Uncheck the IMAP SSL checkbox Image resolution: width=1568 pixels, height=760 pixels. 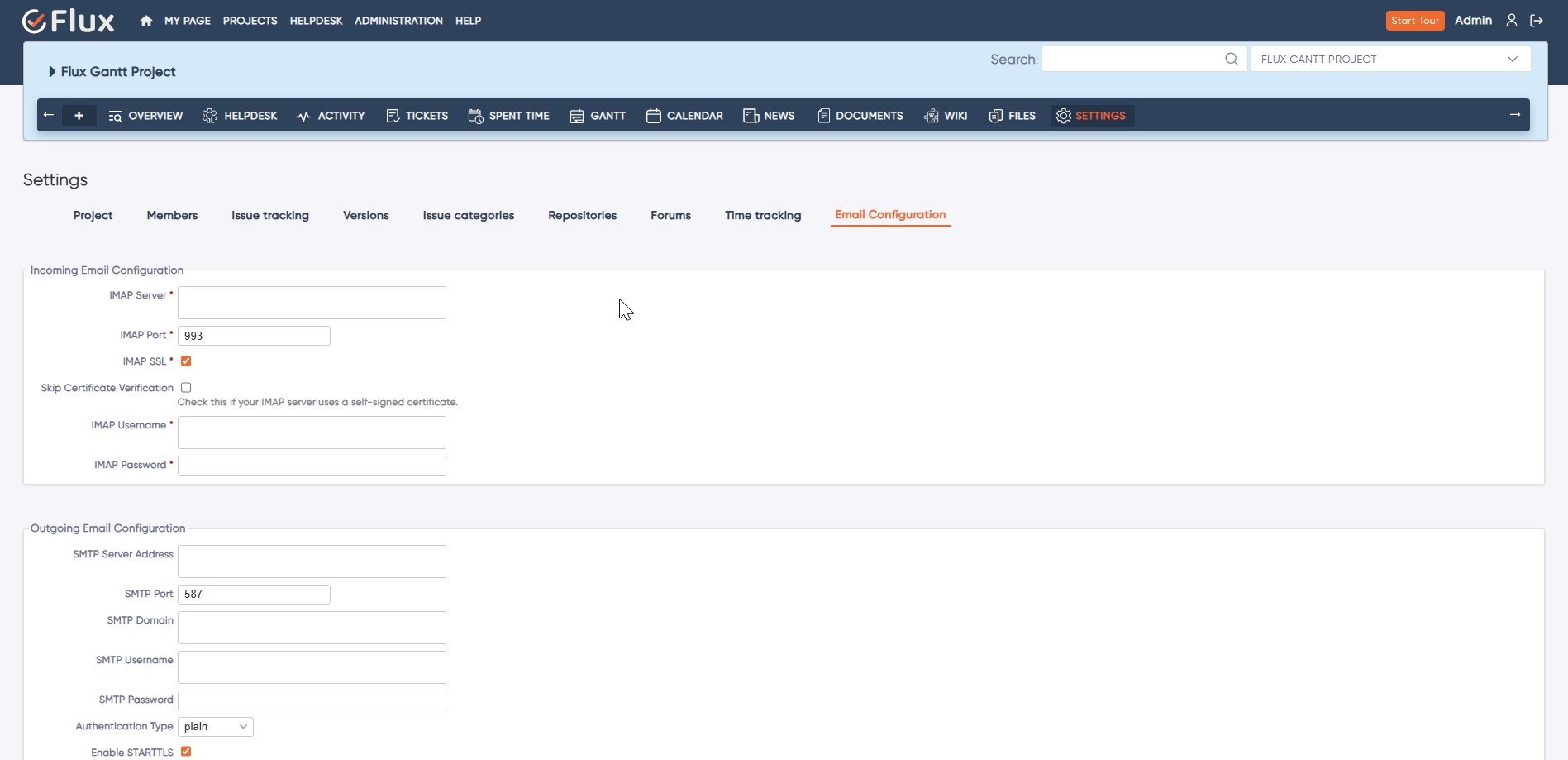coord(185,361)
